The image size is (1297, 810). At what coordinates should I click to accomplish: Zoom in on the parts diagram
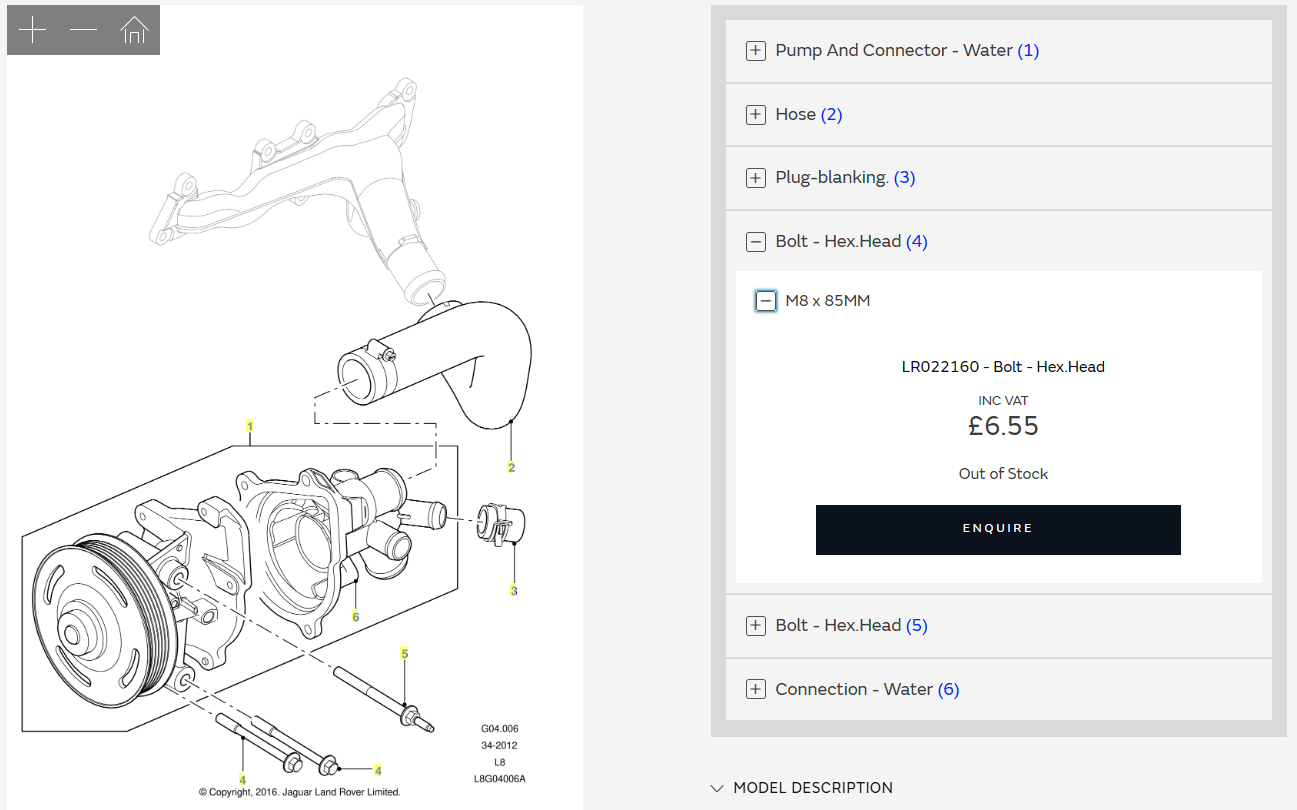(33, 30)
